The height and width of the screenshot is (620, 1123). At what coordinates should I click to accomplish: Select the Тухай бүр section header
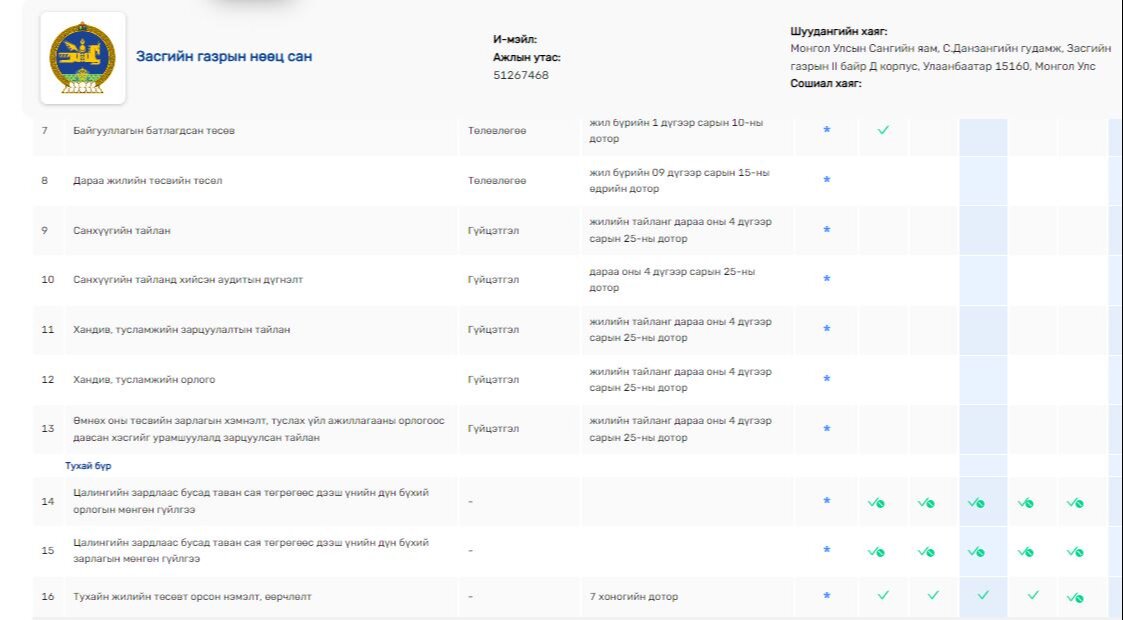coord(86,466)
